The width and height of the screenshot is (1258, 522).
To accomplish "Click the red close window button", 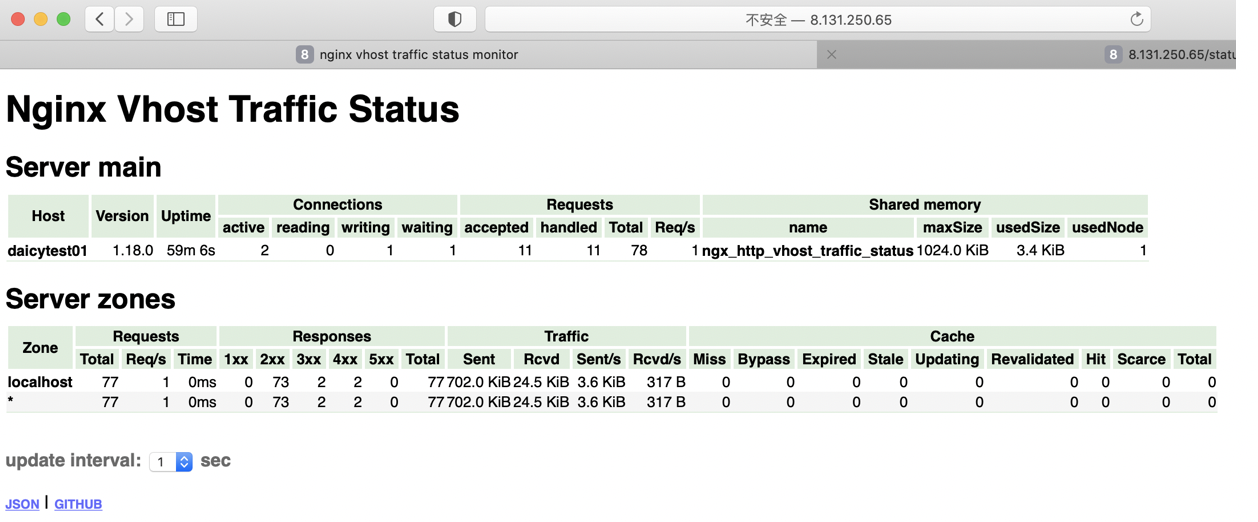I will point(18,19).
